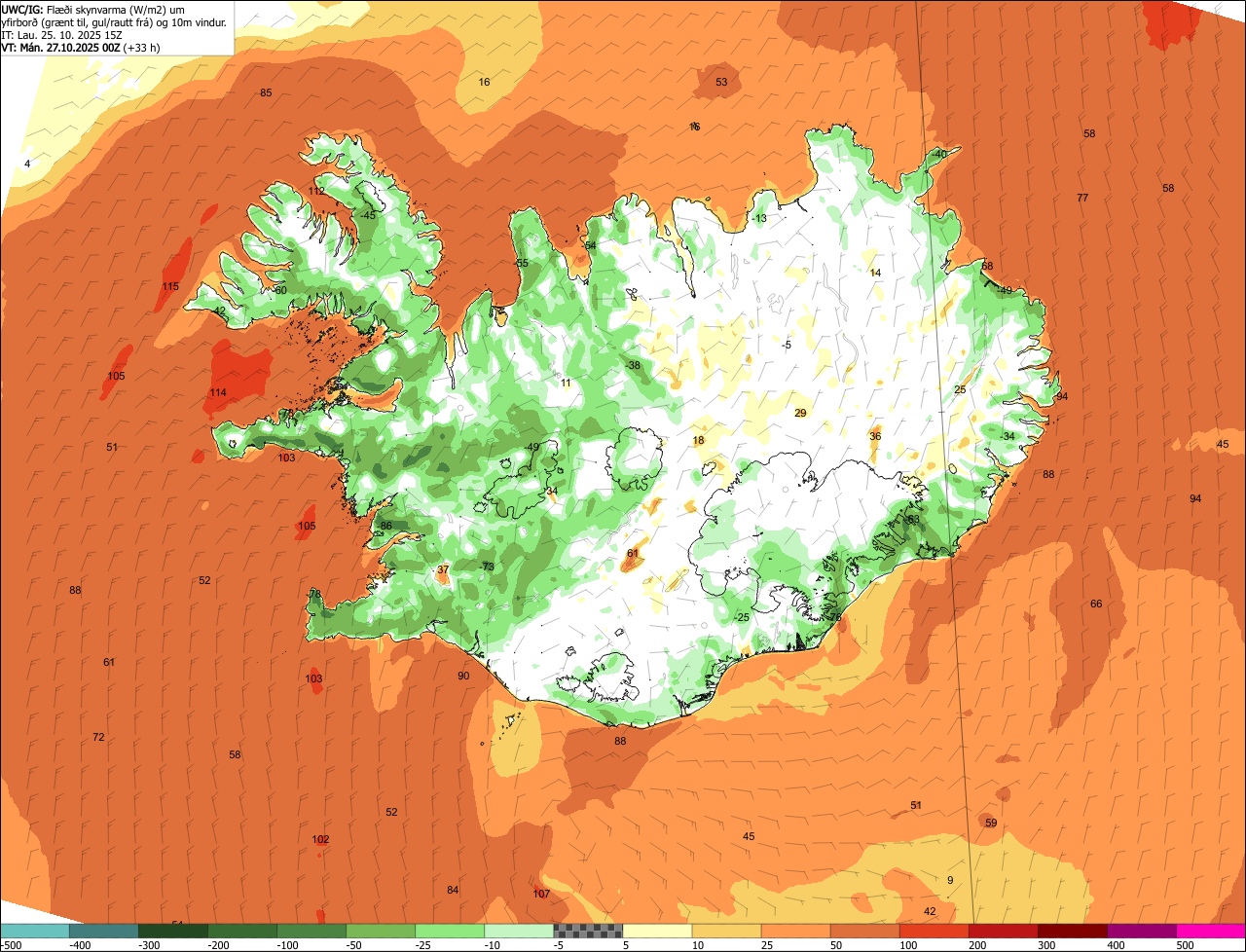This screenshot has width=1246, height=952.
Task: Select the "yfirborð (grænt til, gul/rautt frá)" line
Action: (x=114, y=21)
